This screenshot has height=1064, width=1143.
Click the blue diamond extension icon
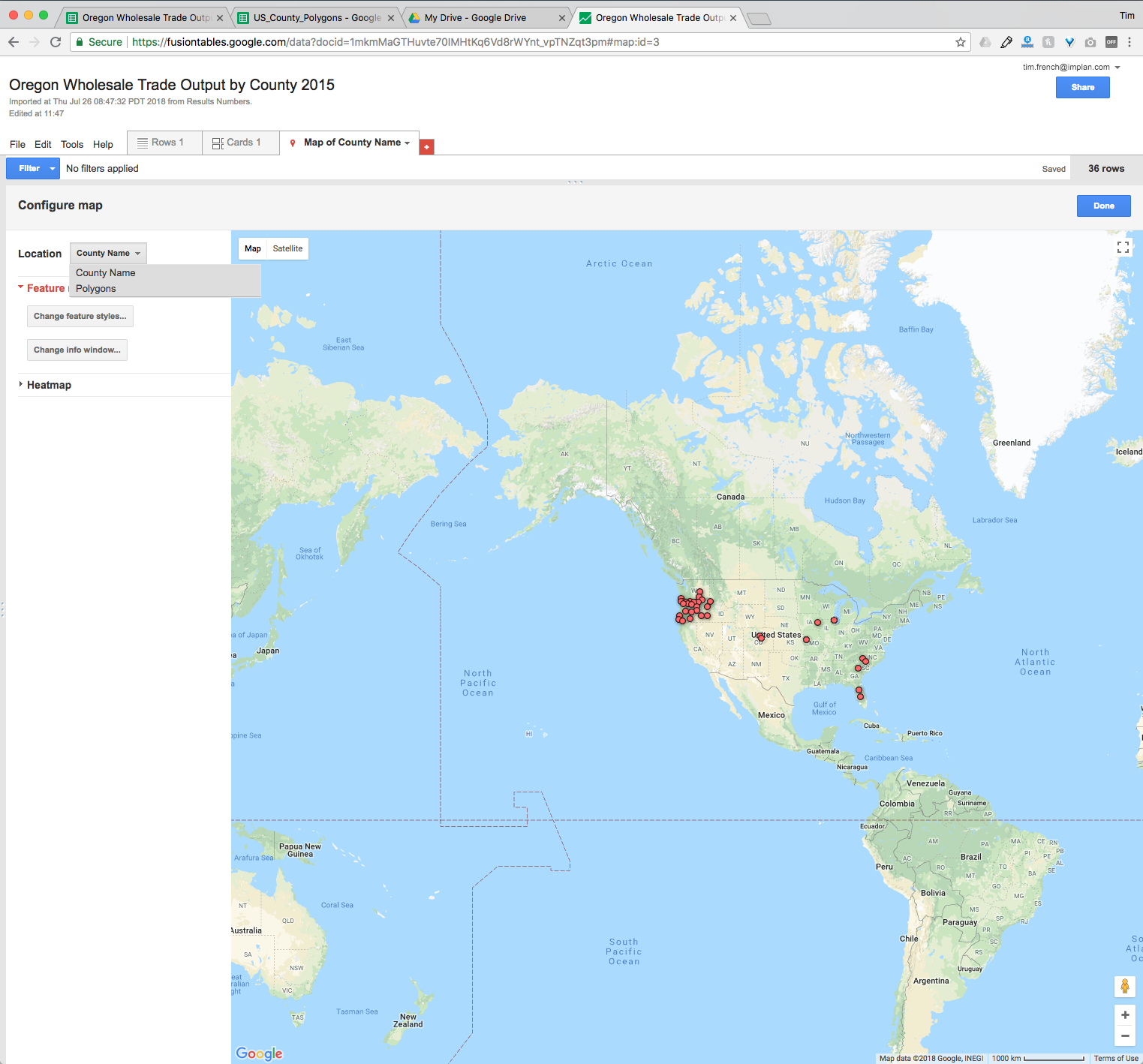(1069, 42)
